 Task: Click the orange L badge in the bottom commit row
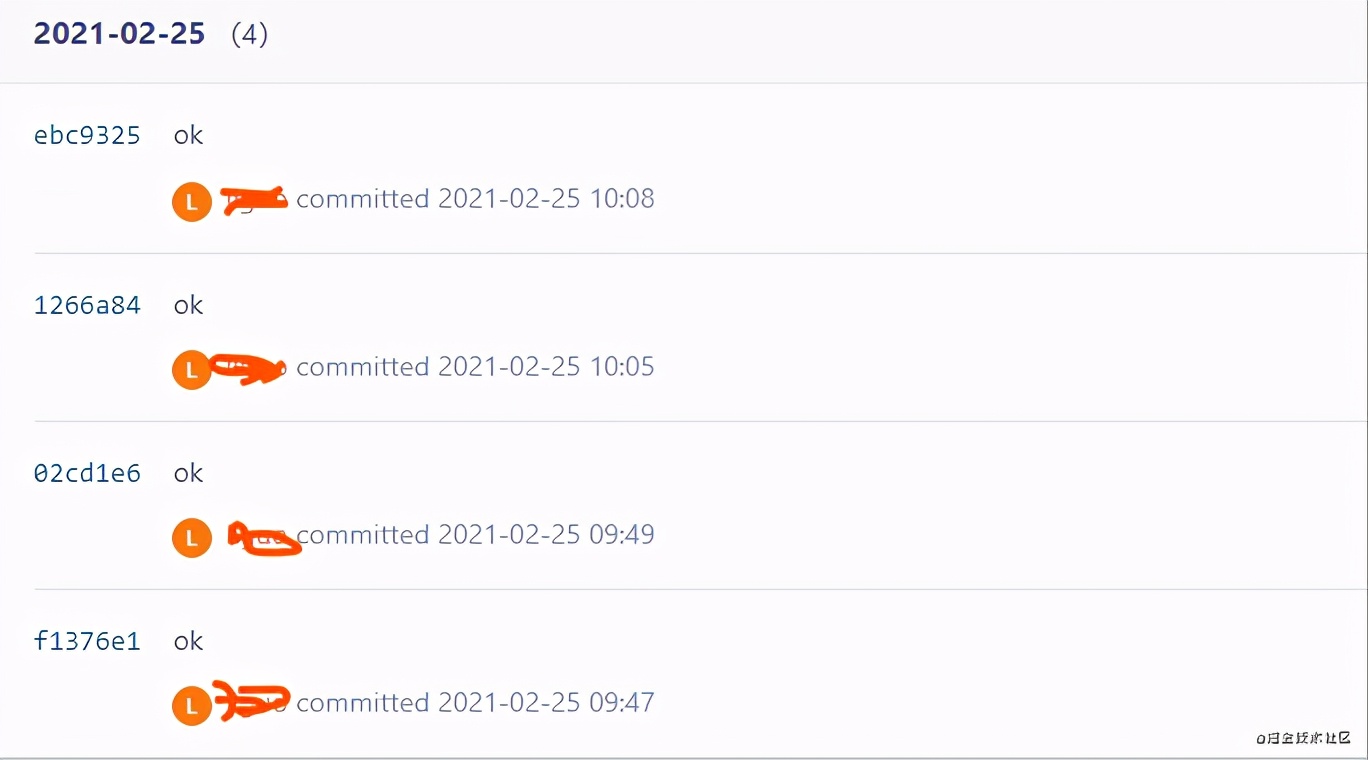coord(191,705)
